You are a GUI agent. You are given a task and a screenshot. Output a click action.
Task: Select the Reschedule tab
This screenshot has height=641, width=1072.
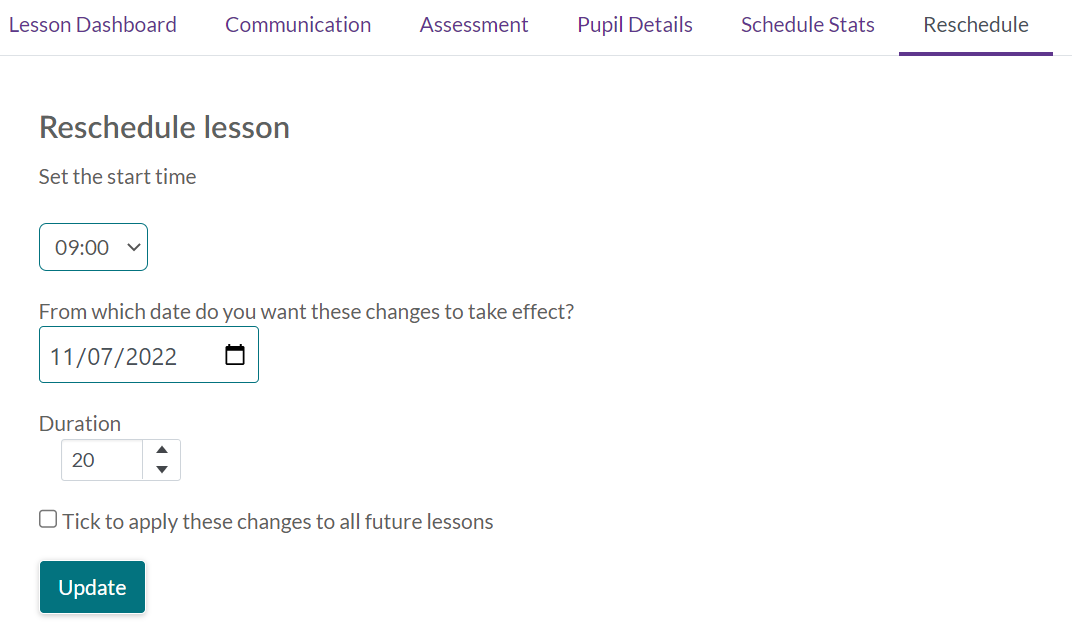(x=976, y=25)
